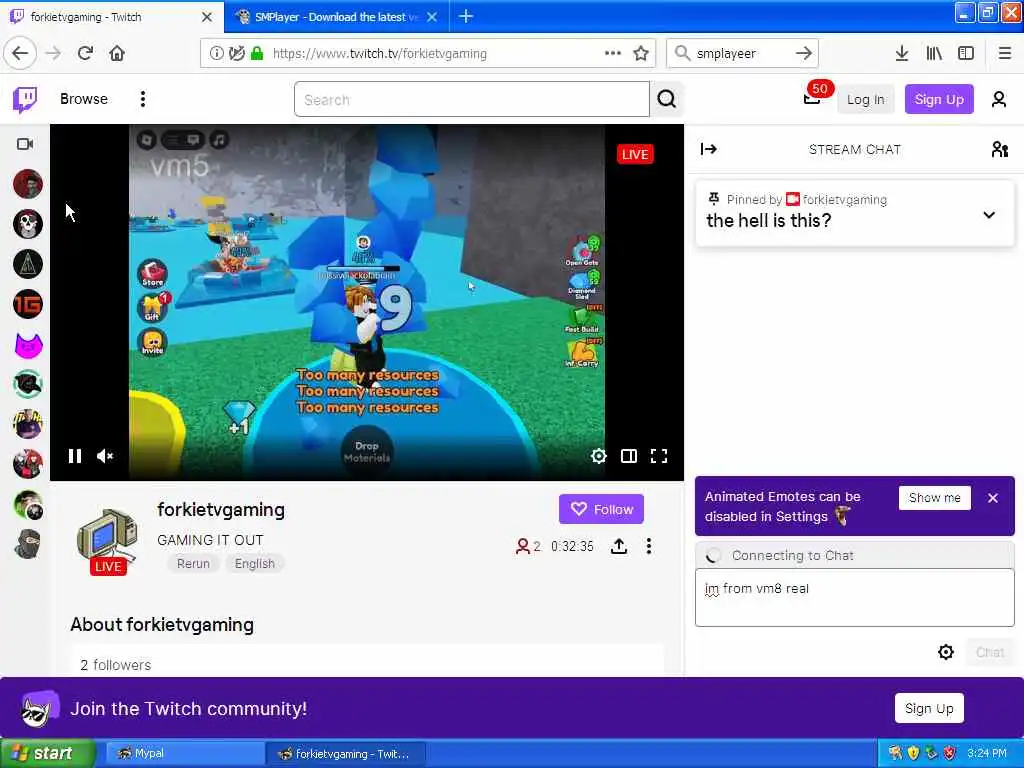Click the Twitch search input field
The width and height of the screenshot is (1024, 768).
[472, 99]
